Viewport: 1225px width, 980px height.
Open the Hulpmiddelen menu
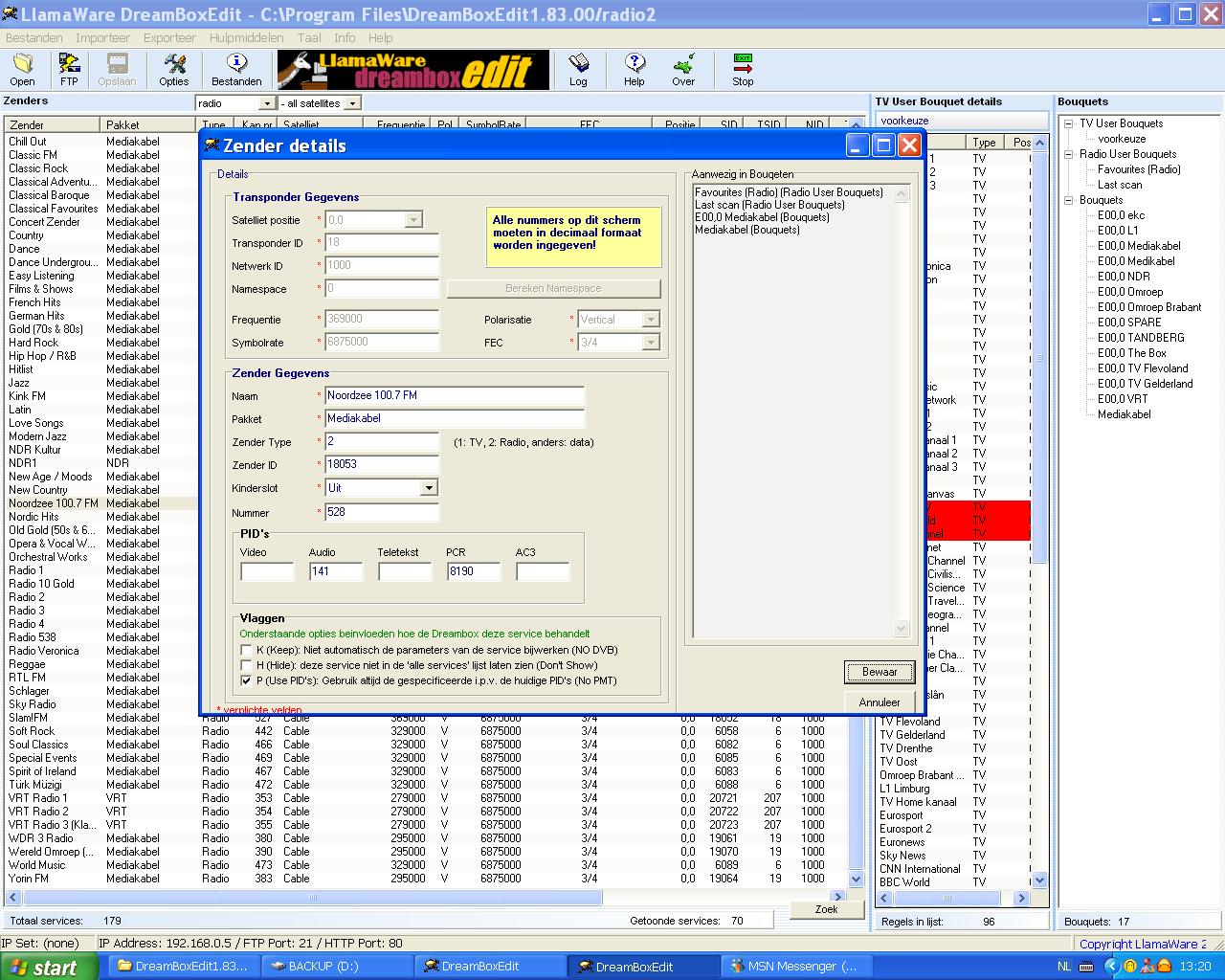[246, 38]
